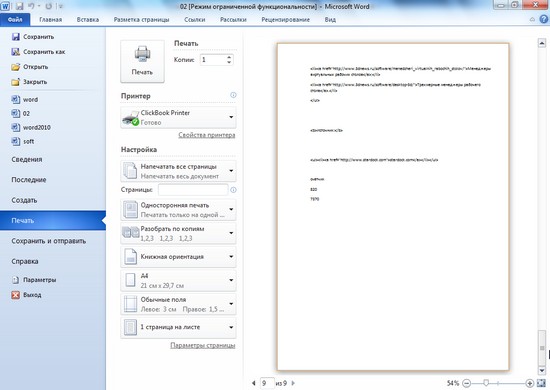Click the Параметры options icon

[x=16, y=280]
